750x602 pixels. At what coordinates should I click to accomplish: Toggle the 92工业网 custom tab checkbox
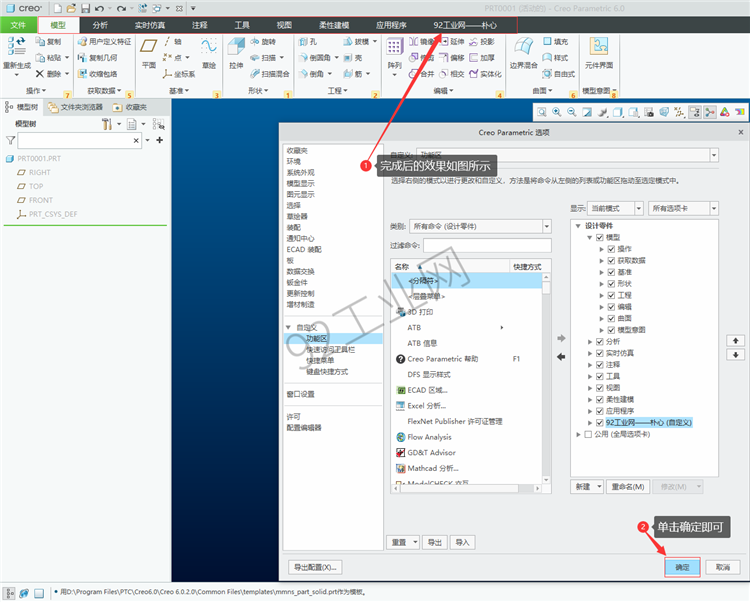point(599,423)
